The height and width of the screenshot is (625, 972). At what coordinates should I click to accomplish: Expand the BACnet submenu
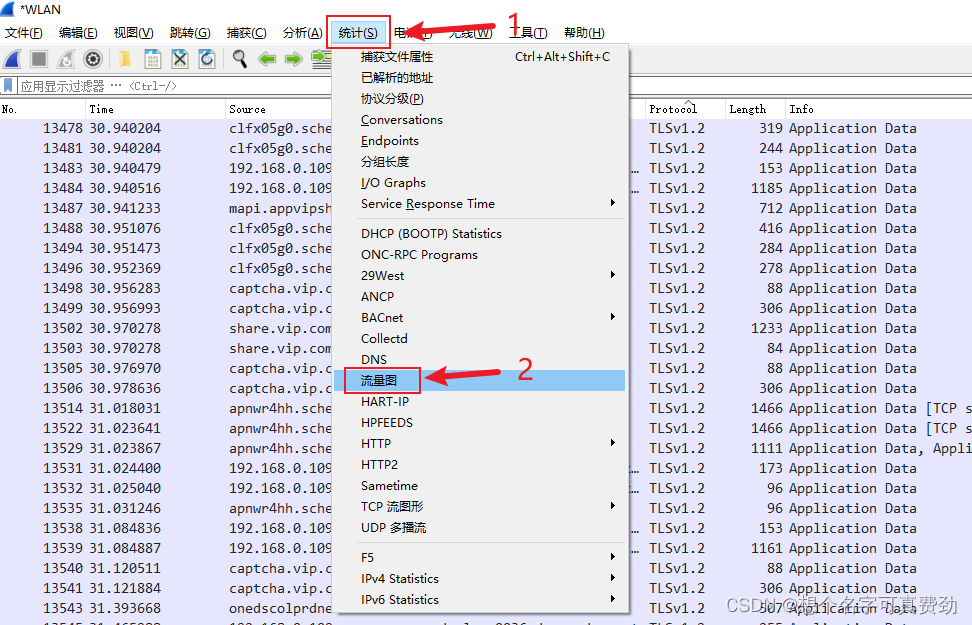[x=480, y=317]
